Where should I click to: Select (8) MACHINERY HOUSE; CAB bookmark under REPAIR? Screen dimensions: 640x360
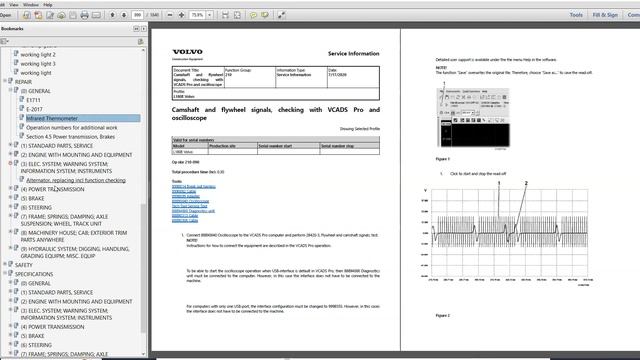pyautogui.click(x=74, y=236)
